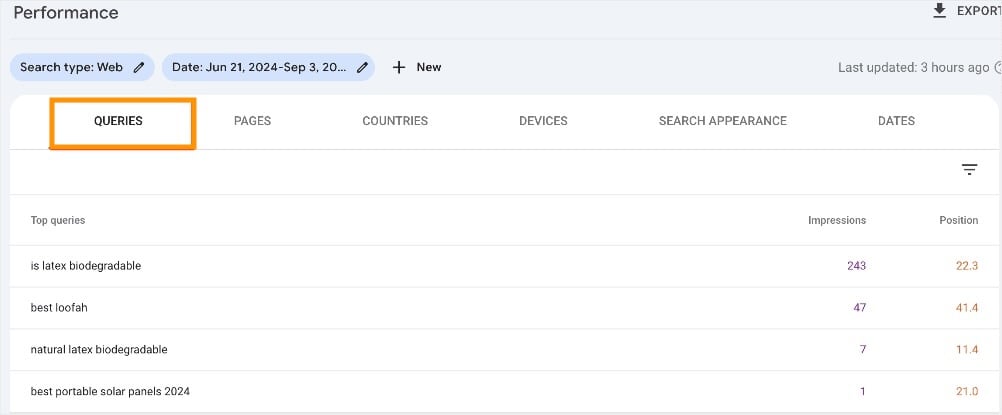Switch to the Devices tab
Screen dimensions: 1002x415
pos(543,121)
